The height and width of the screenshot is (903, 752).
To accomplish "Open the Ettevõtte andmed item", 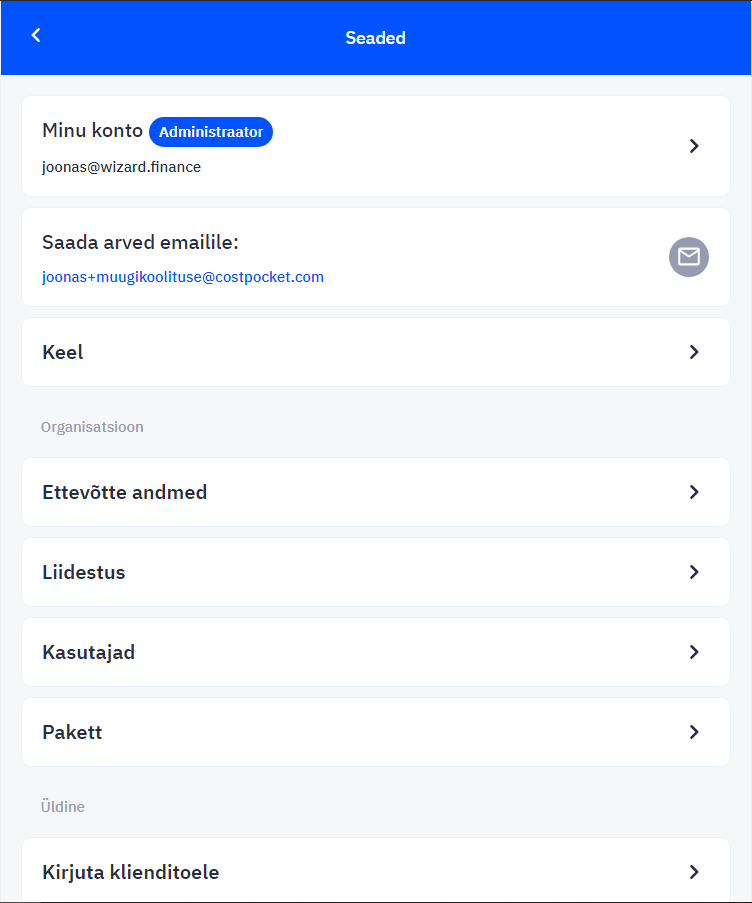I will [376, 492].
